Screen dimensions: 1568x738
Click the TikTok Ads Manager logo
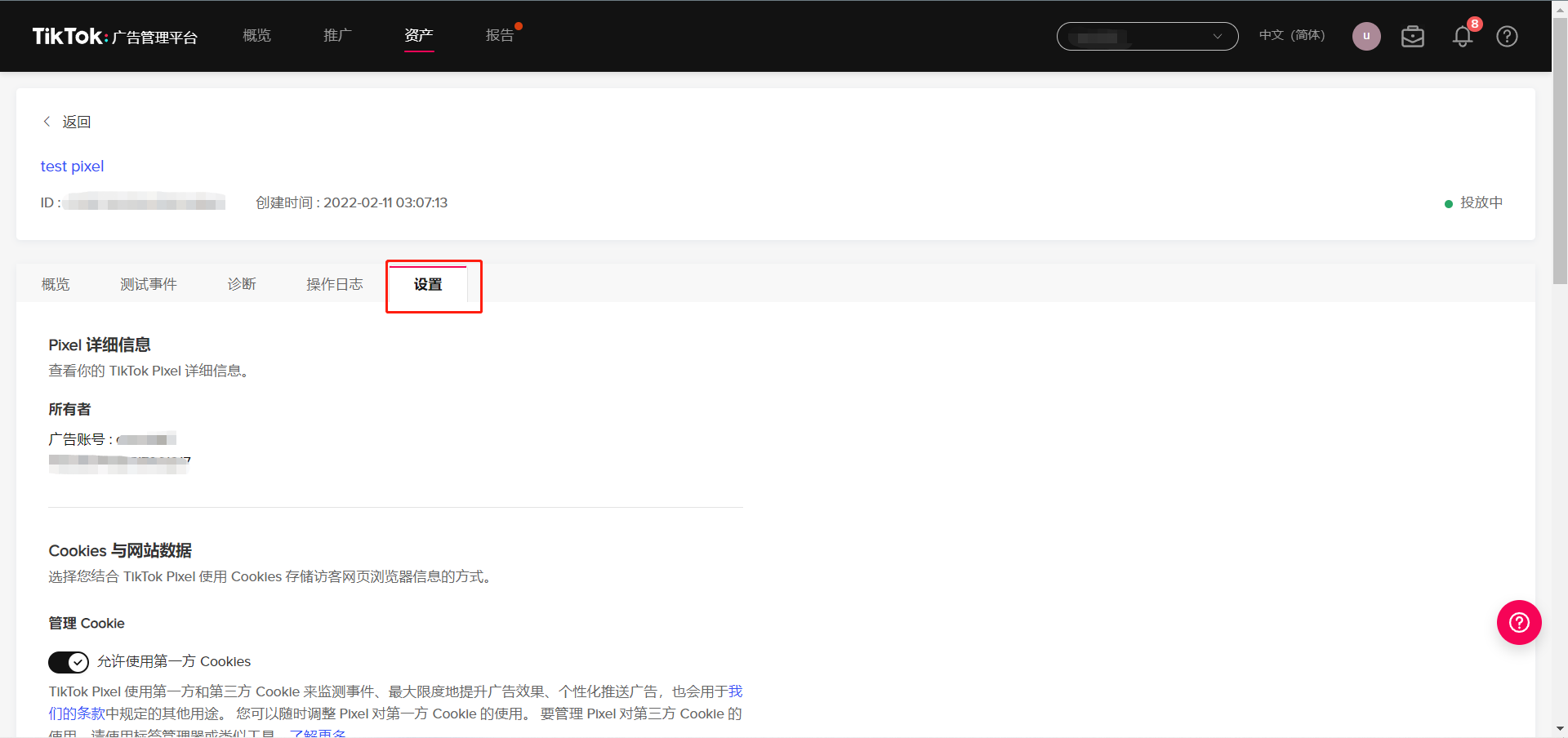click(114, 37)
